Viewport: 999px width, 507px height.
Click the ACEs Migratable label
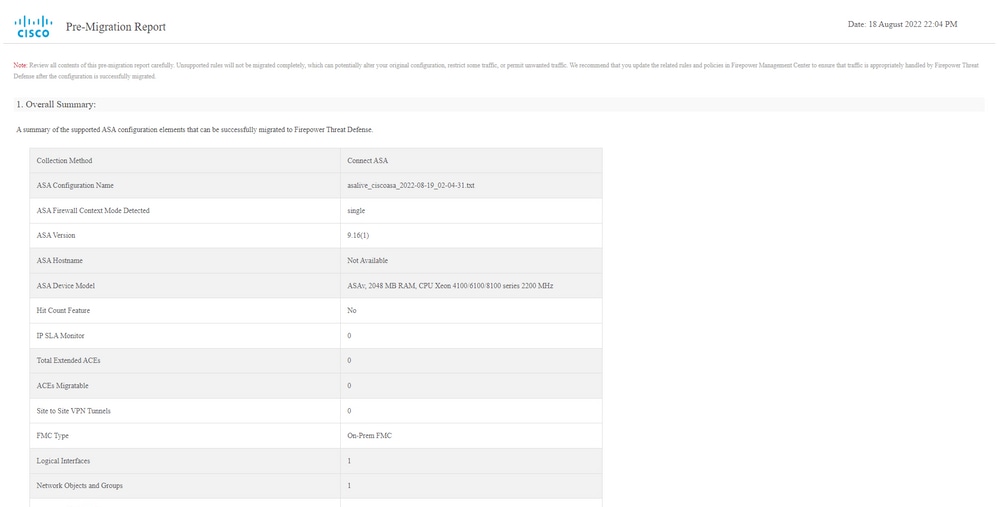point(62,386)
